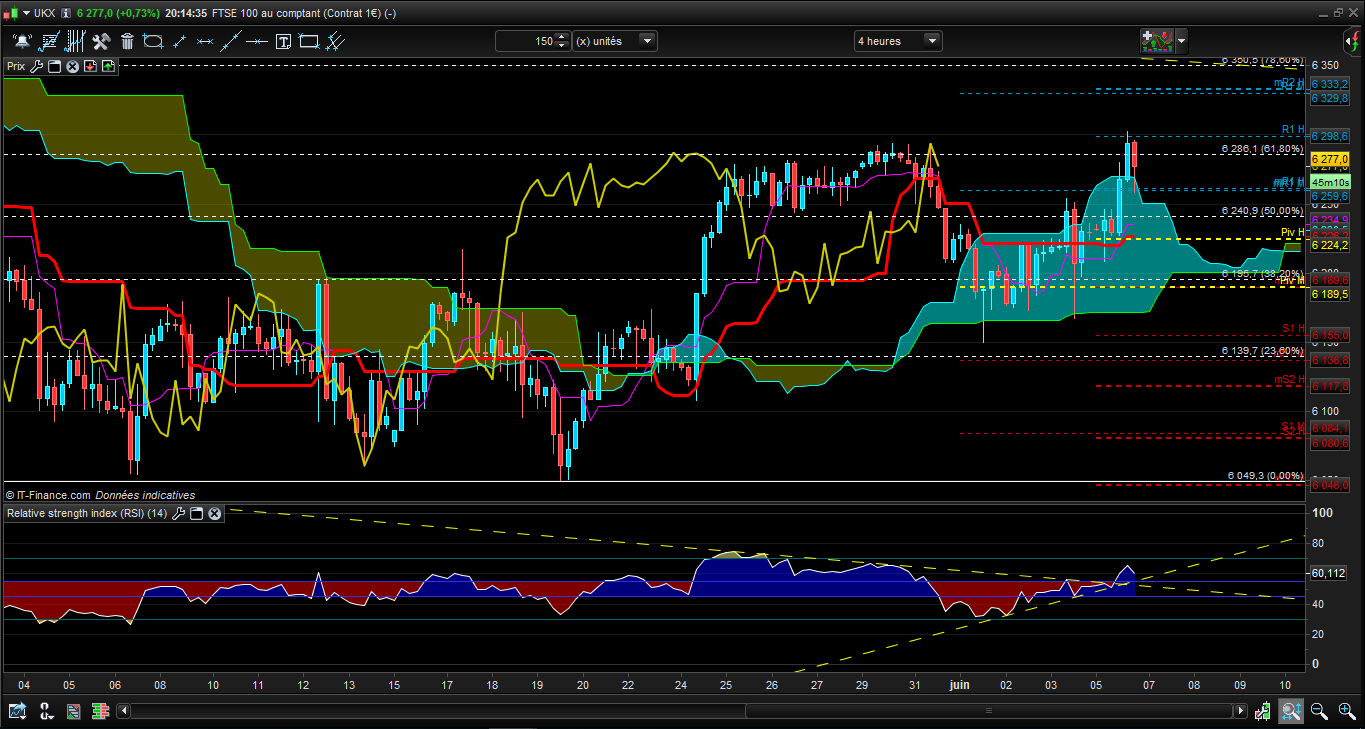Open the tools (hammer and wrench) icon
The width and height of the screenshot is (1365, 729).
(x=101, y=41)
